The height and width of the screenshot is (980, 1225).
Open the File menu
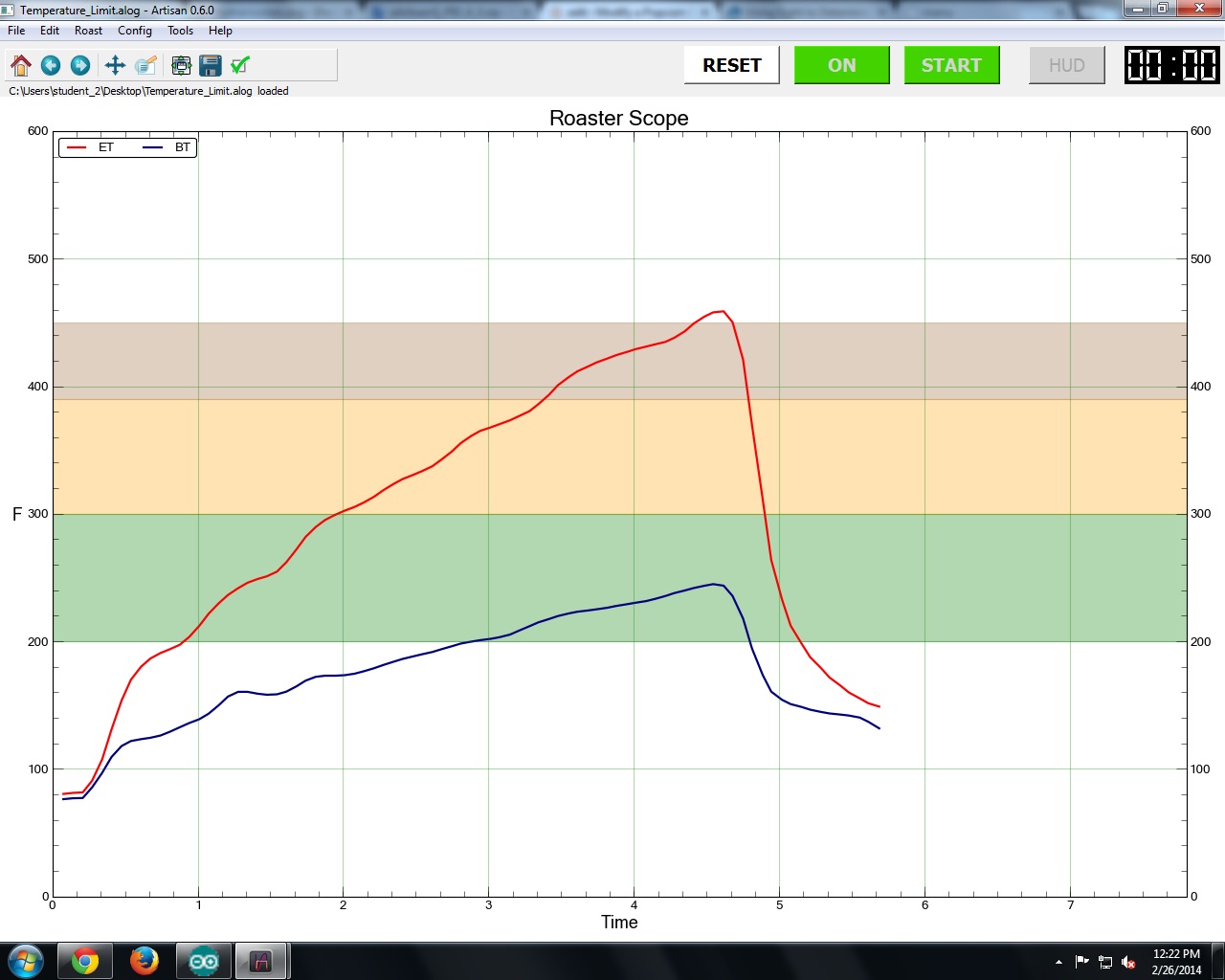click(x=16, y=31)
